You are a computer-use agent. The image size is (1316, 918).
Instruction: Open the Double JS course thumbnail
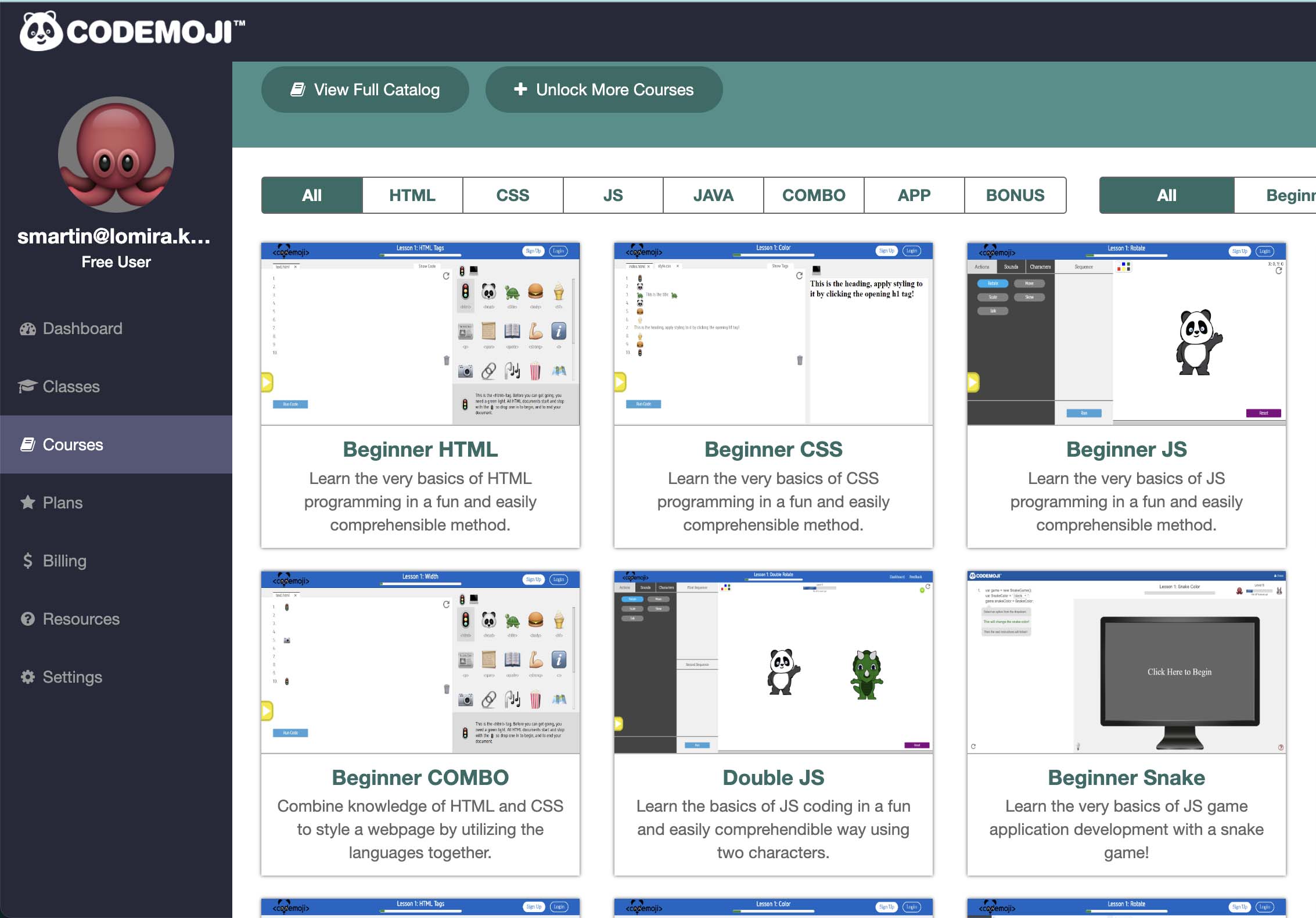(774, 662)
